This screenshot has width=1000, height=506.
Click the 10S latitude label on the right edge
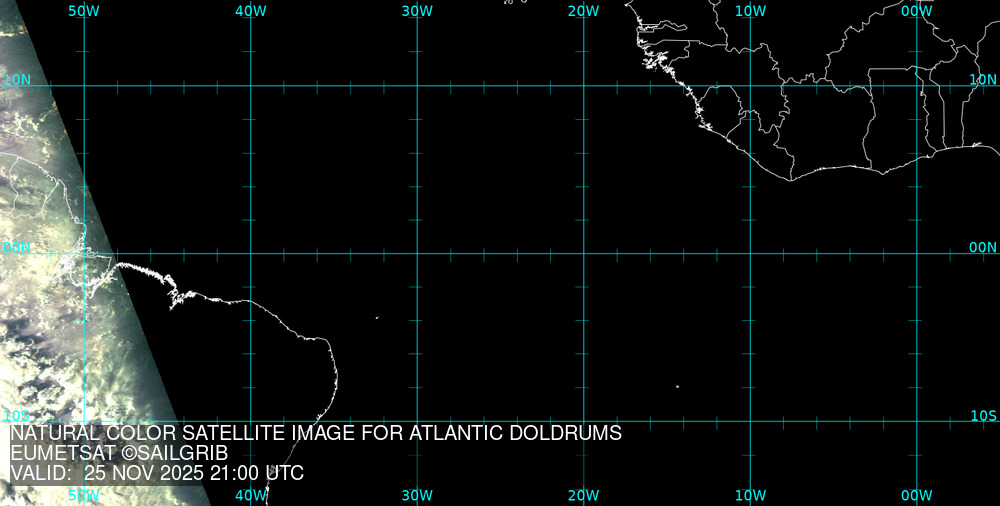[x=983, y=415]
